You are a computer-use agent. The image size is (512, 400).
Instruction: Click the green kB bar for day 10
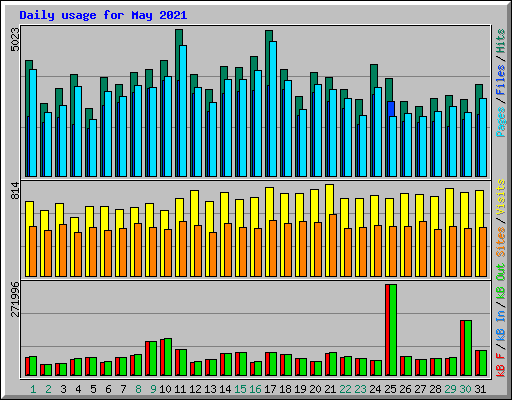pyautogui.click(x=168, y=357)
